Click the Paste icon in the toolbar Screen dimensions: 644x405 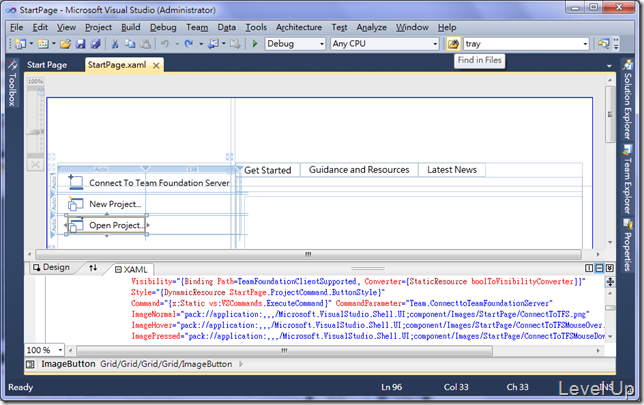pos(145,44)
